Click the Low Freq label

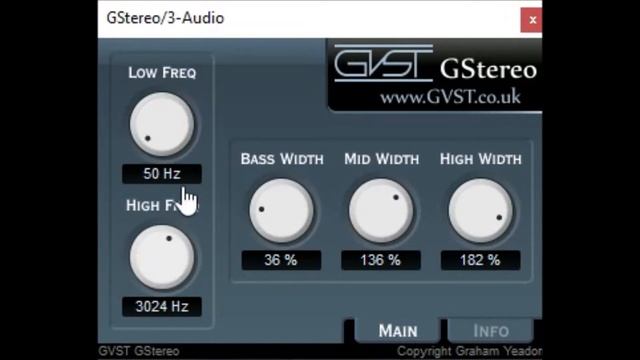[x=162, y=73]
